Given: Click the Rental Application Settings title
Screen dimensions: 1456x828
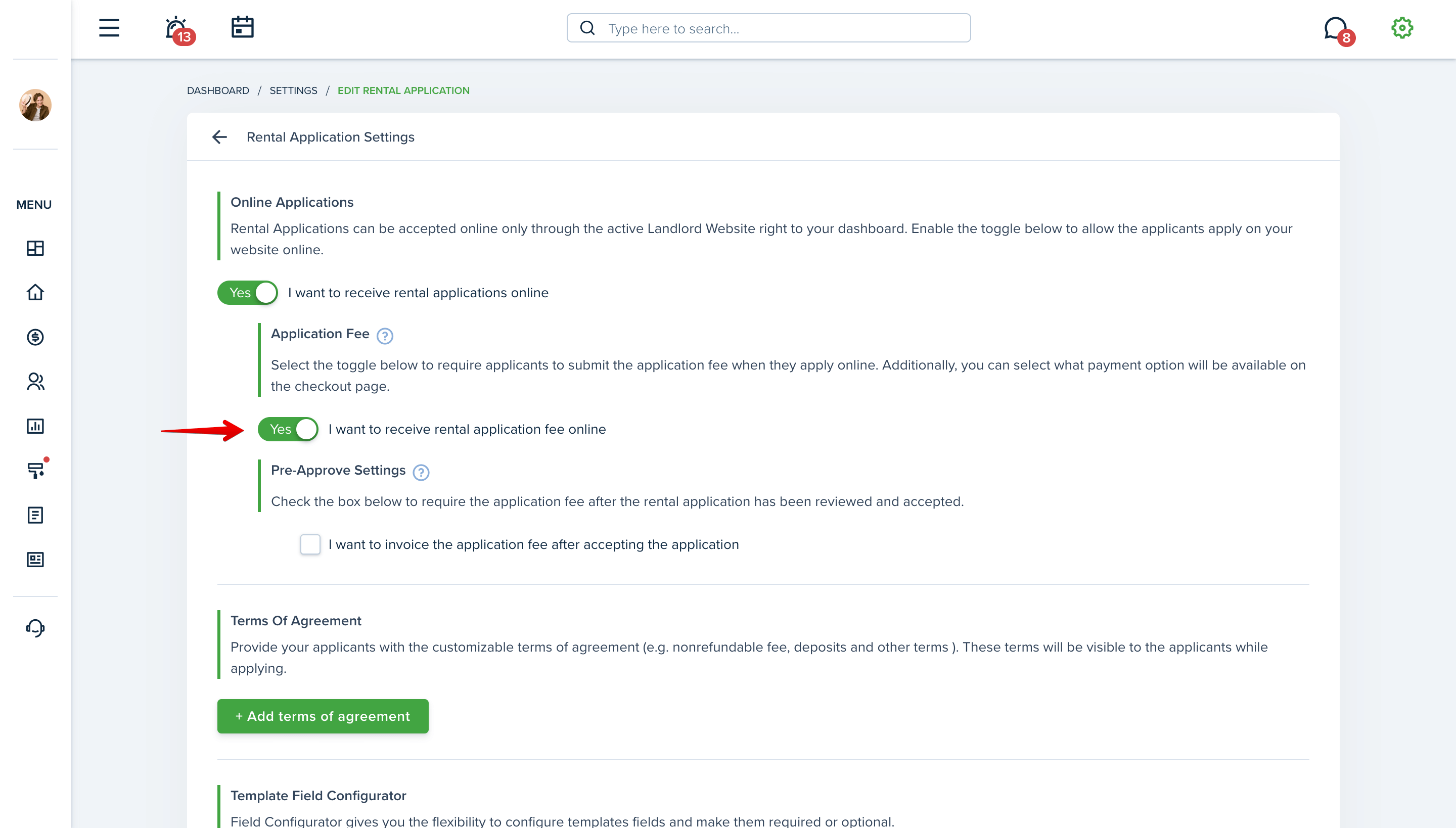Looking at the screenshot, I should tap(331, 137).
